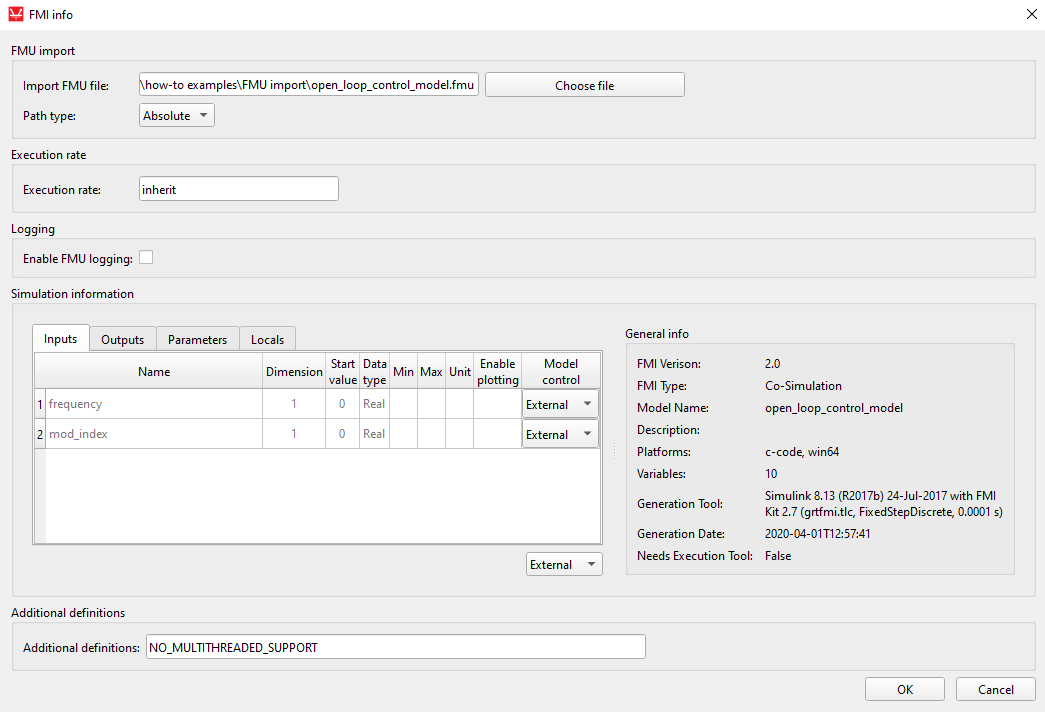Click the Name column header
Screen dimensions: 1045x712
153,372
